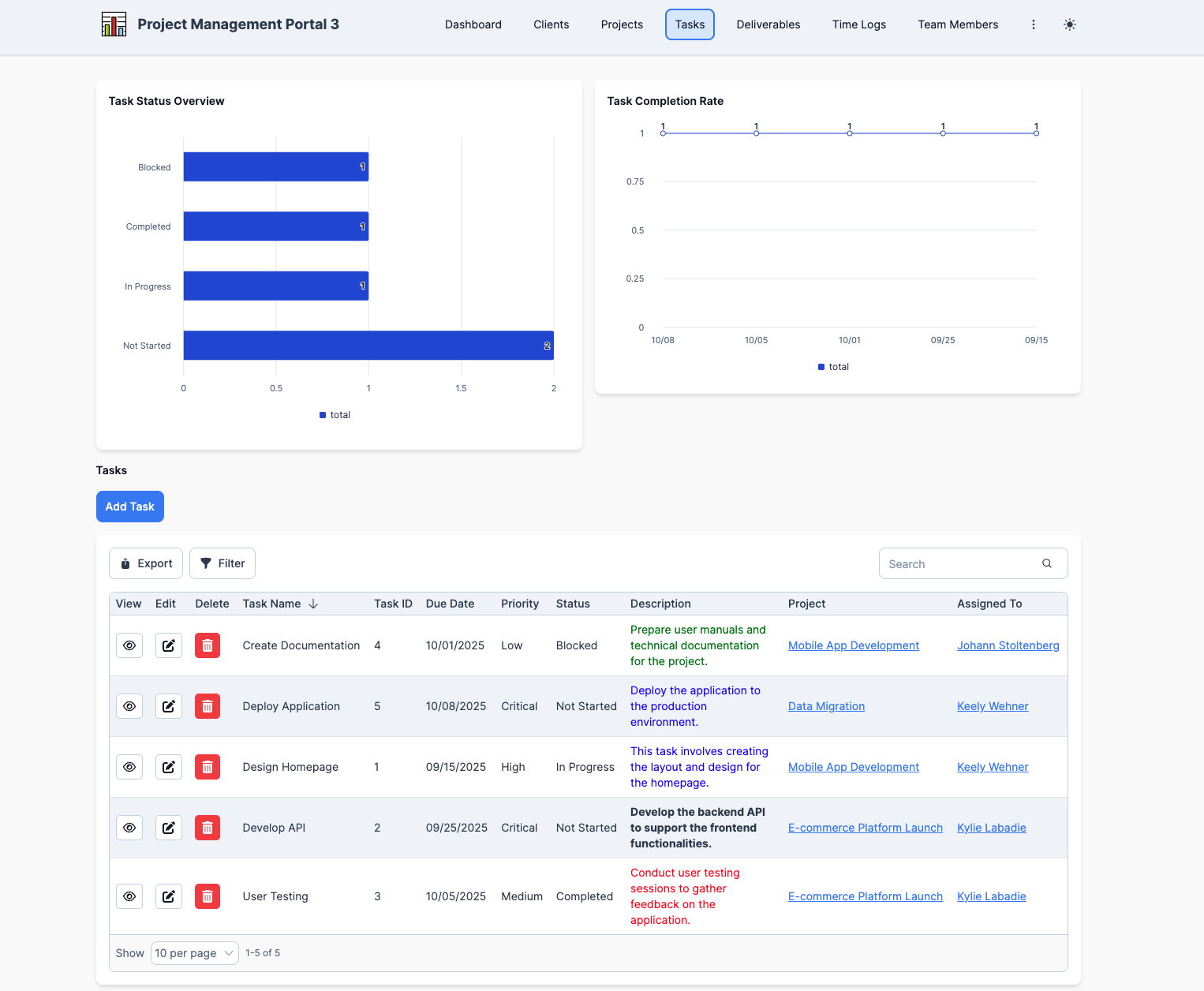
Task: Expand the 10 per page dropdown
Action: pyautogui.click(x=194, y=953)
